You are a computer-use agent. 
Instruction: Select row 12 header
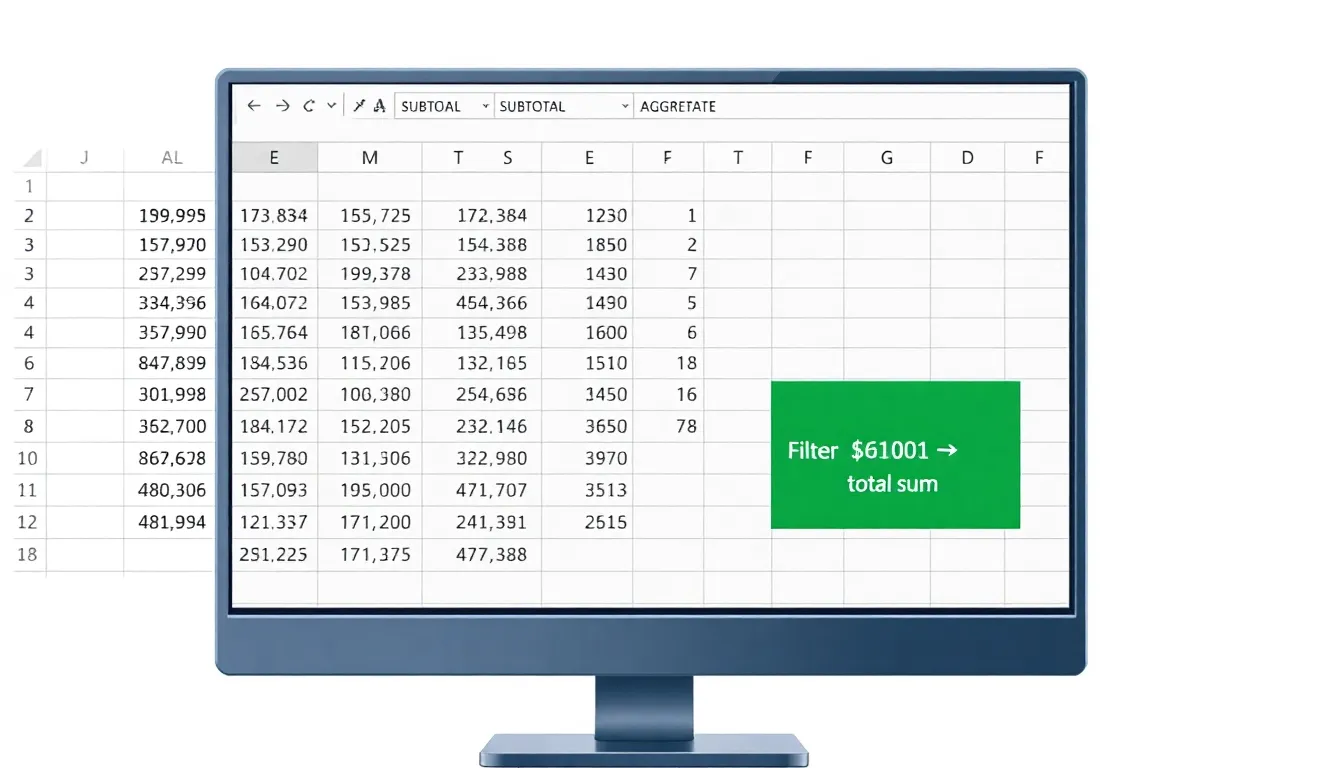28,522
